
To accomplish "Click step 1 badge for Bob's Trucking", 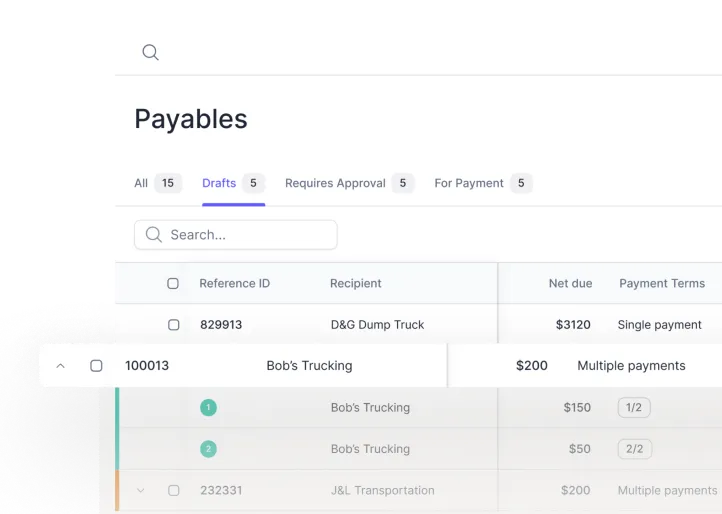I will pos(208,407).
